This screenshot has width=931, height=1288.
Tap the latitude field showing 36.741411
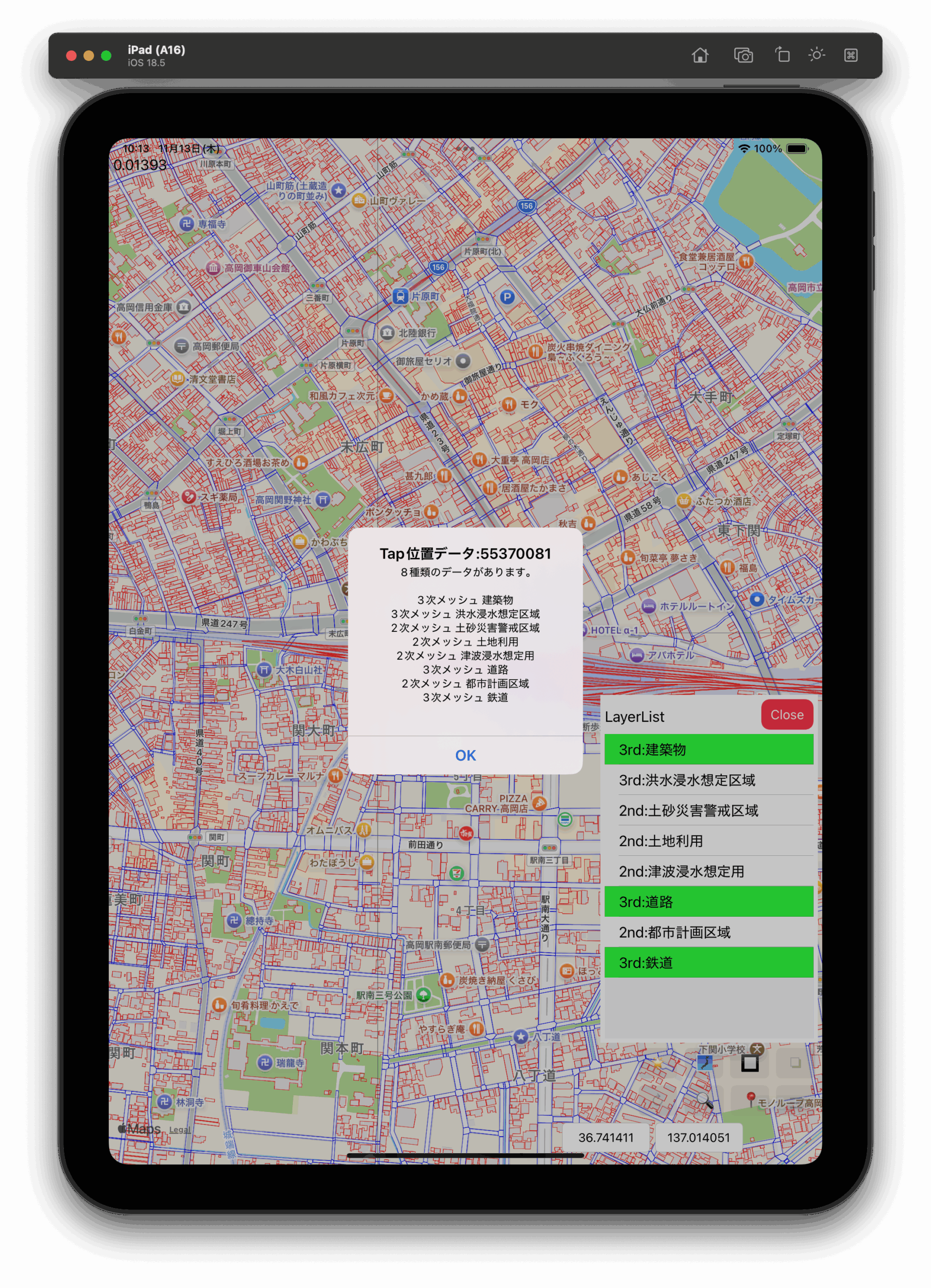(605, 1138)
